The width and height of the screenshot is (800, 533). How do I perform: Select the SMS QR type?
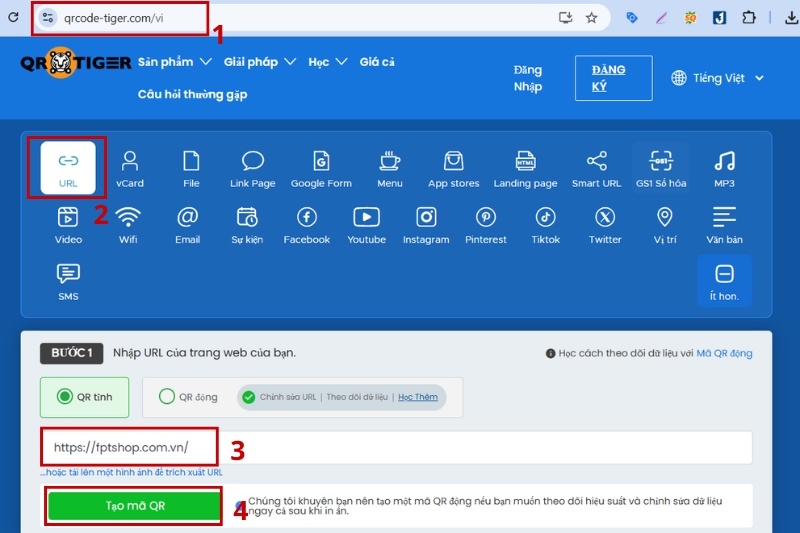click(68, 282)
